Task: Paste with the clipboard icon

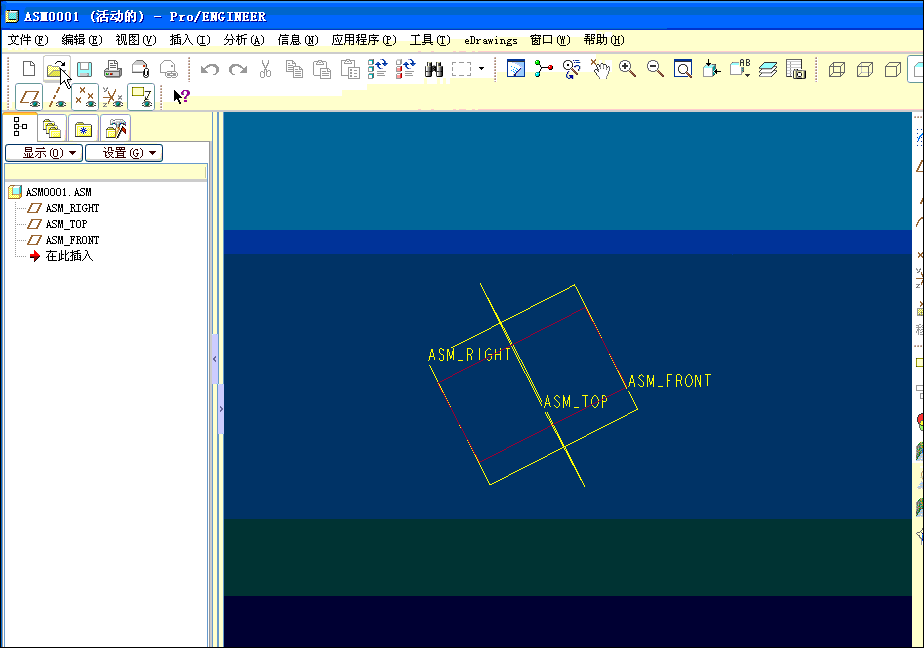Action: coord(322,70)
